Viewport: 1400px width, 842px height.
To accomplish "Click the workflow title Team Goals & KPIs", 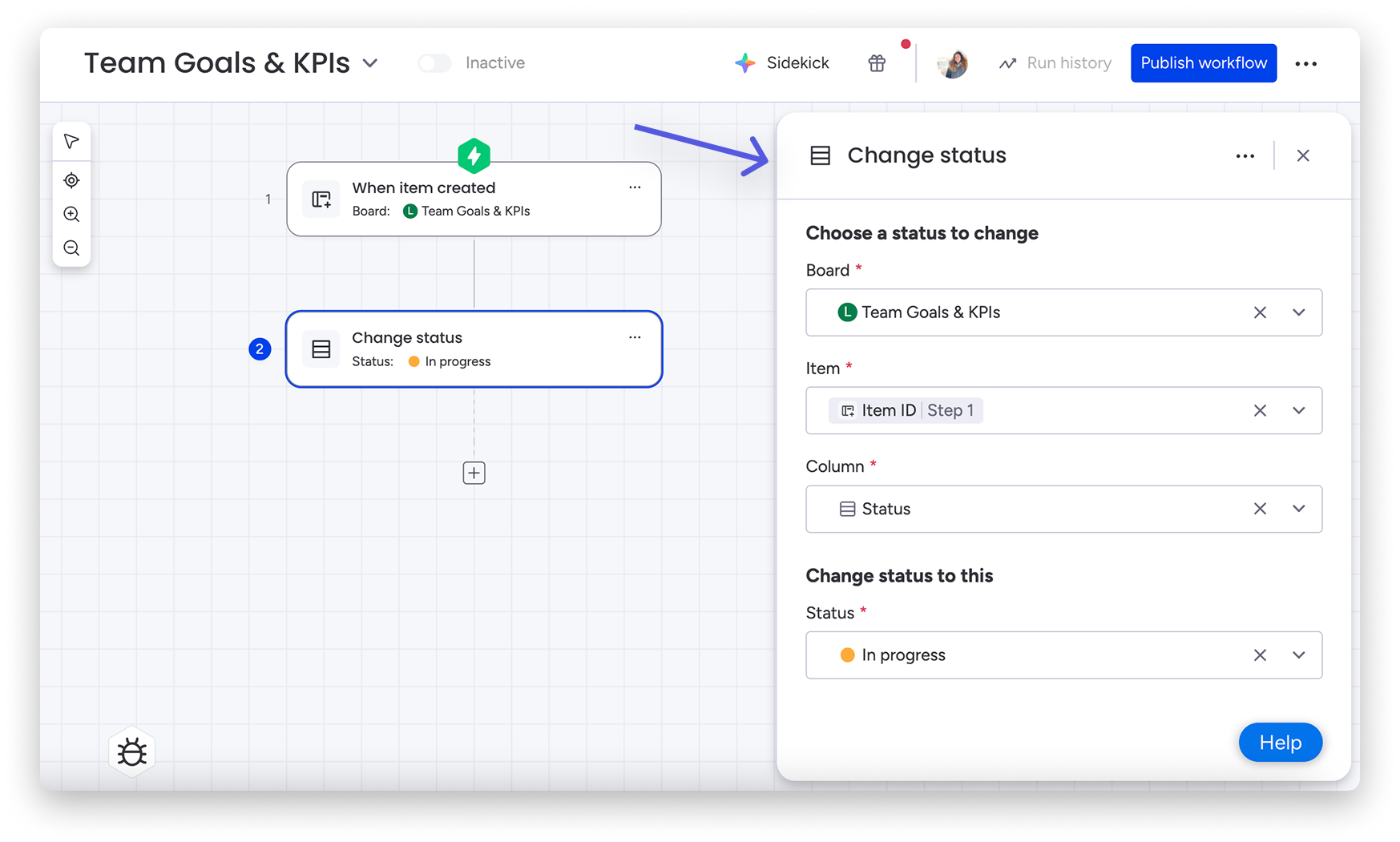I will tap(217, 63).
